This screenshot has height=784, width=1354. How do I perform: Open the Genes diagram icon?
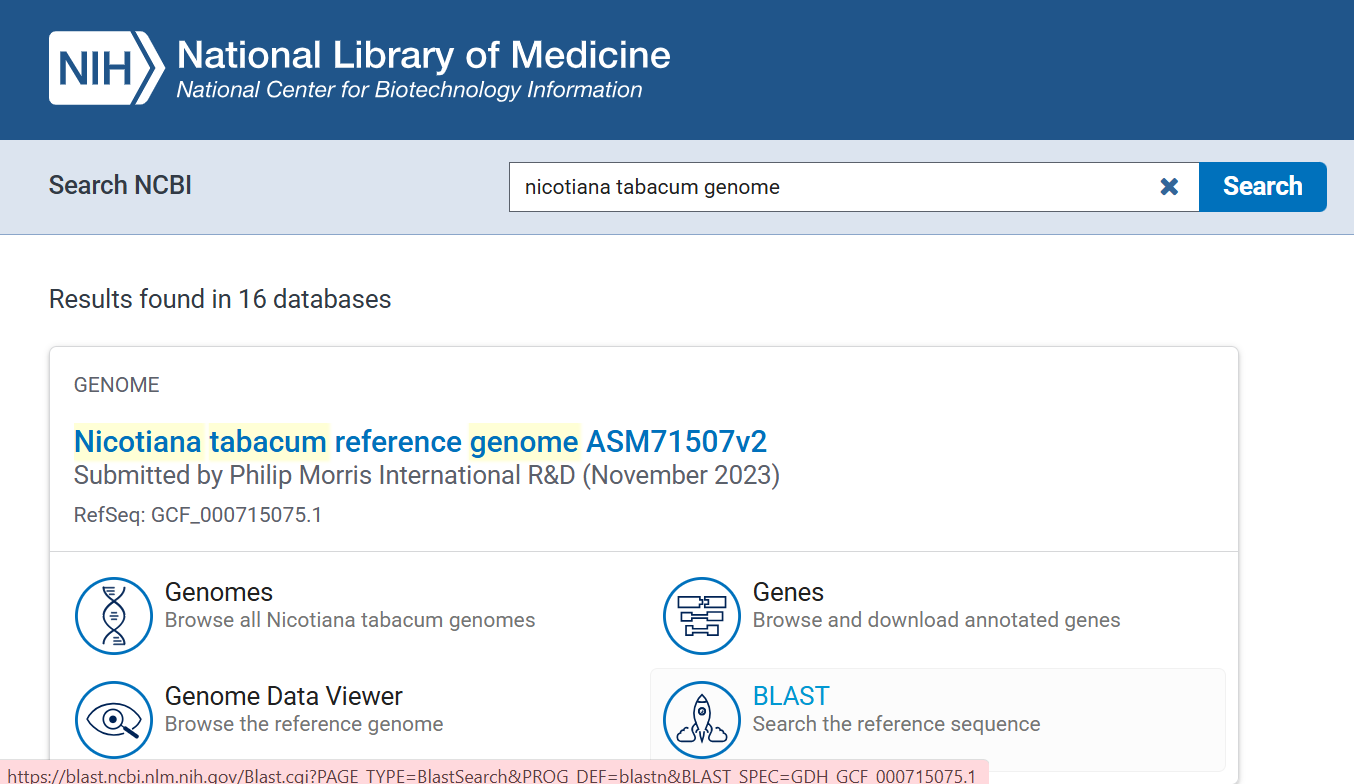point(702,616)
